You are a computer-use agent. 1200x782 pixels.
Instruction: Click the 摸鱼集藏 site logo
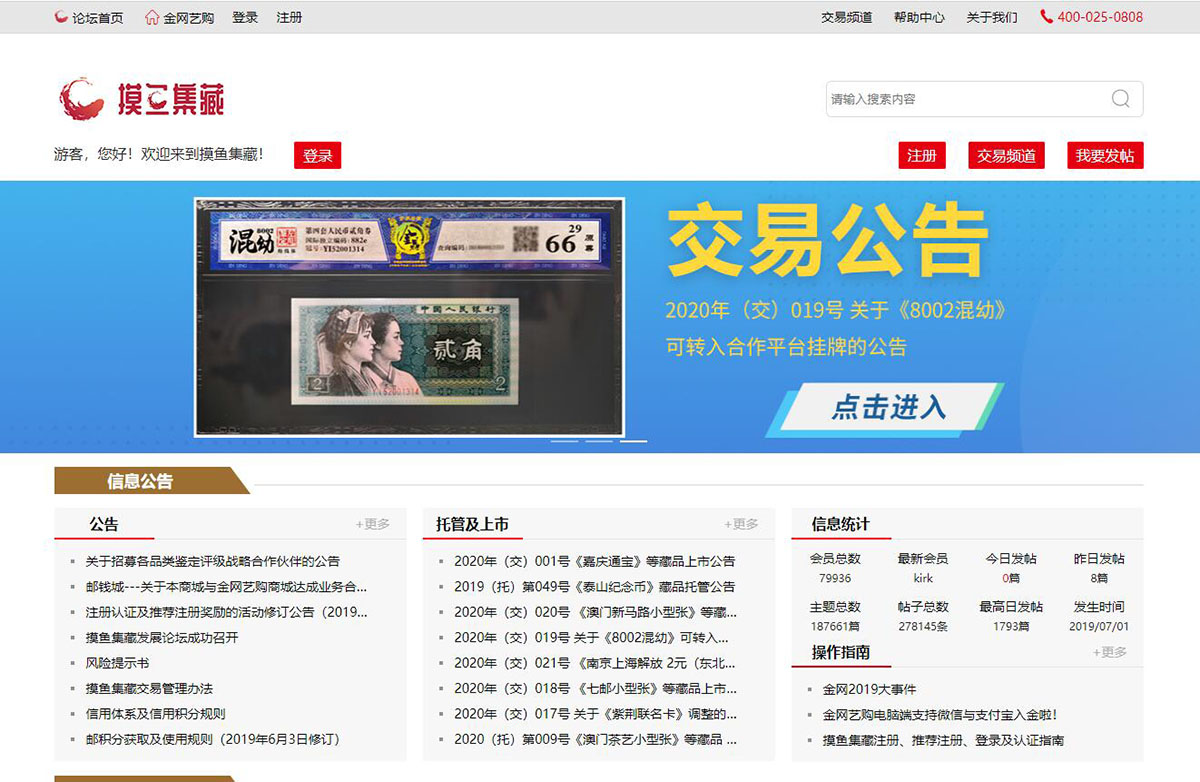point(141,98)
